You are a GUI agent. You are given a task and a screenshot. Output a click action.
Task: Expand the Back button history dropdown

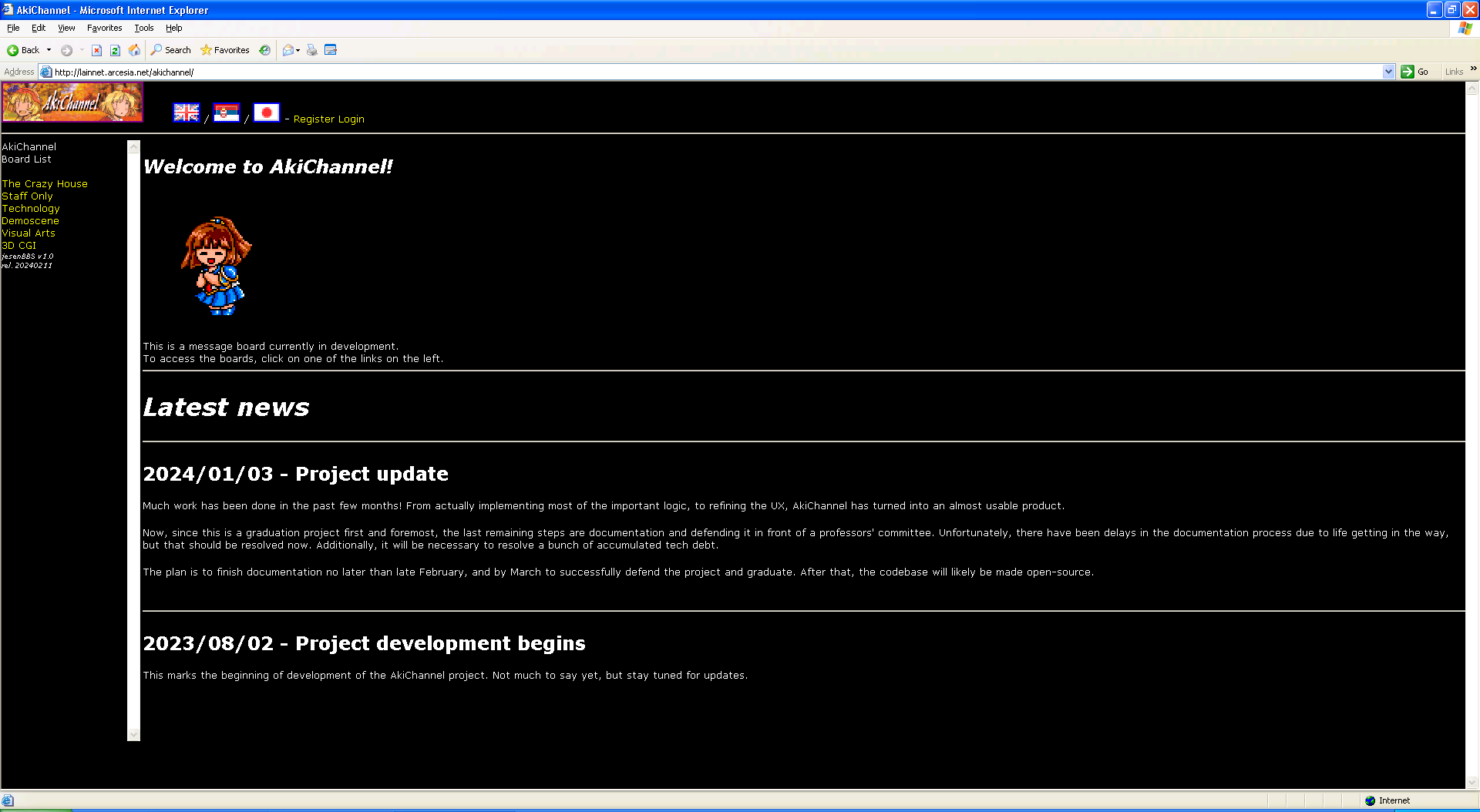pyautogui.click(x=49, y=50)
